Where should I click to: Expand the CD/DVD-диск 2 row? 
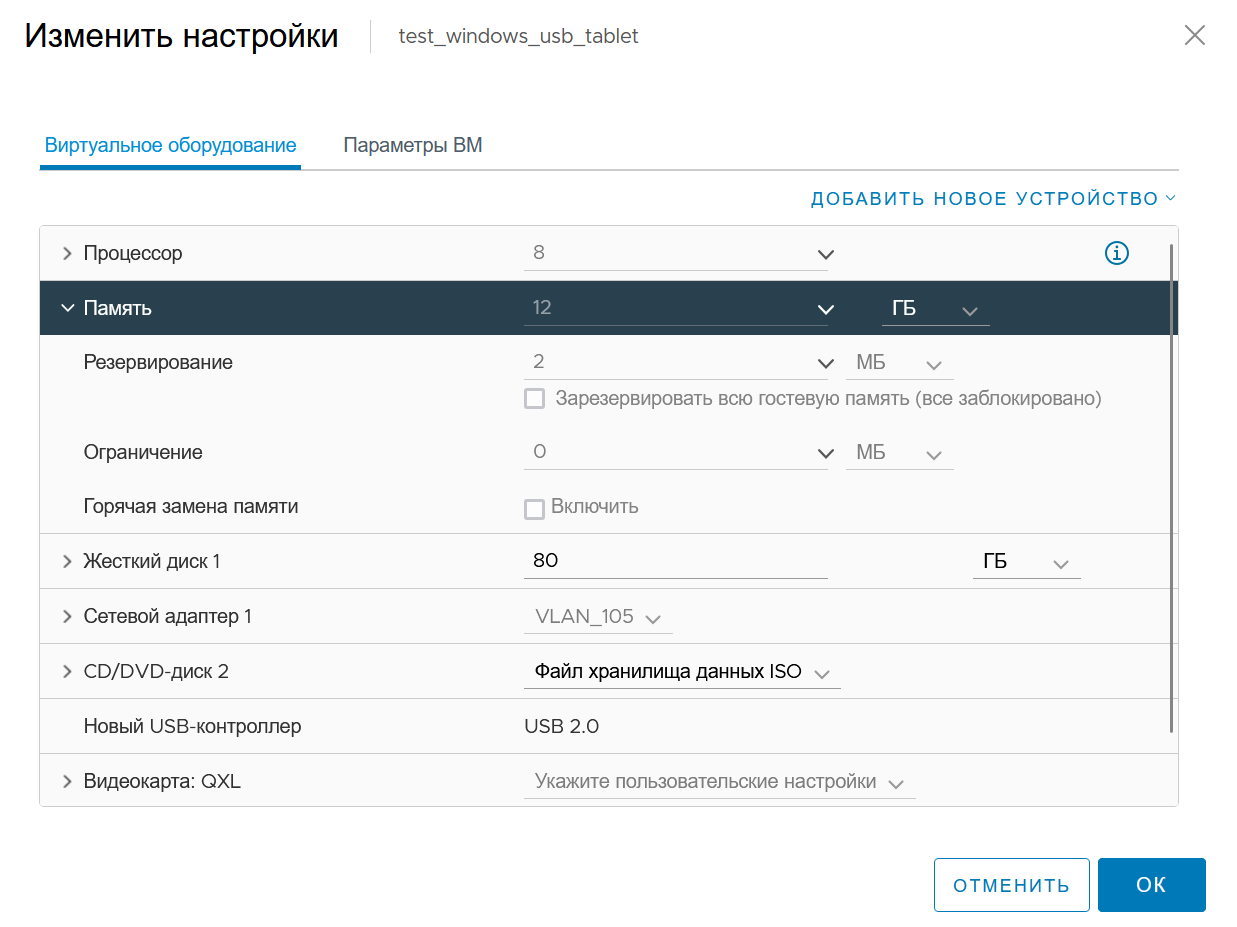tap(68, 671)
